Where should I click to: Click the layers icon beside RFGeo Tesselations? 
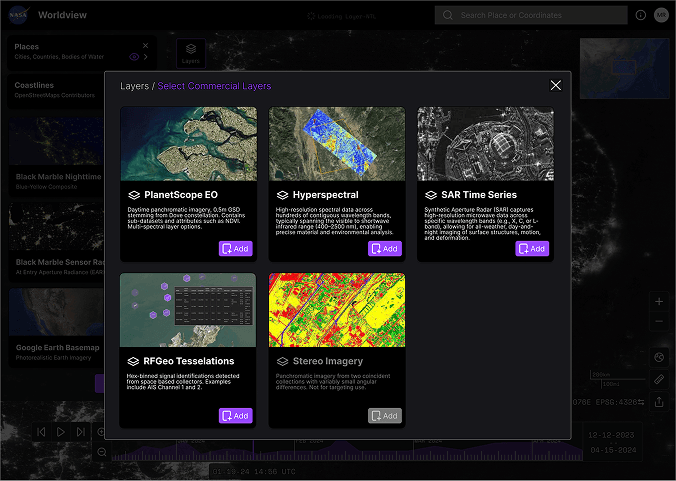click(133, 361)
